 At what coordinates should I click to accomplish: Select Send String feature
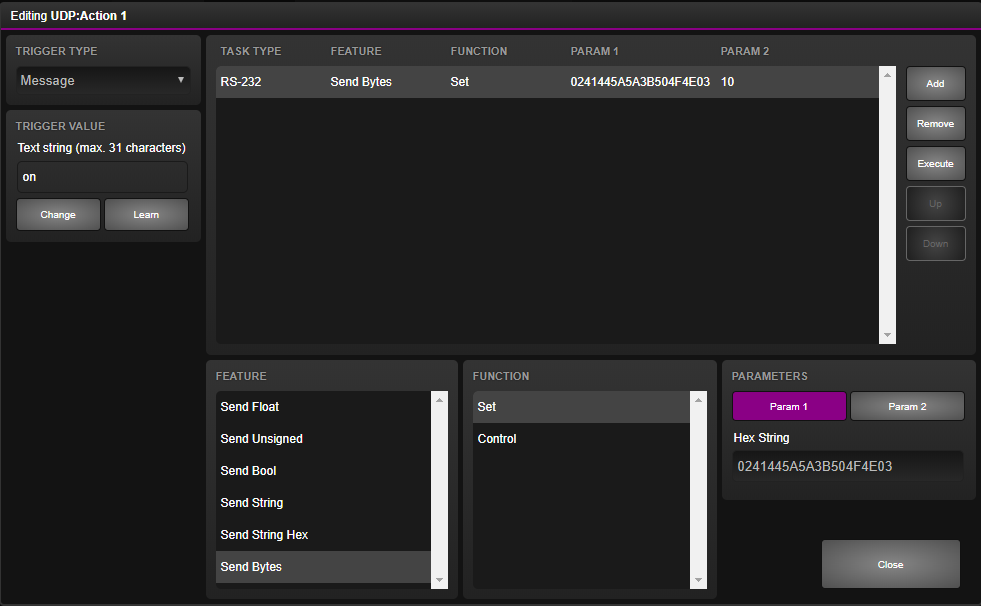pos(323,503)
